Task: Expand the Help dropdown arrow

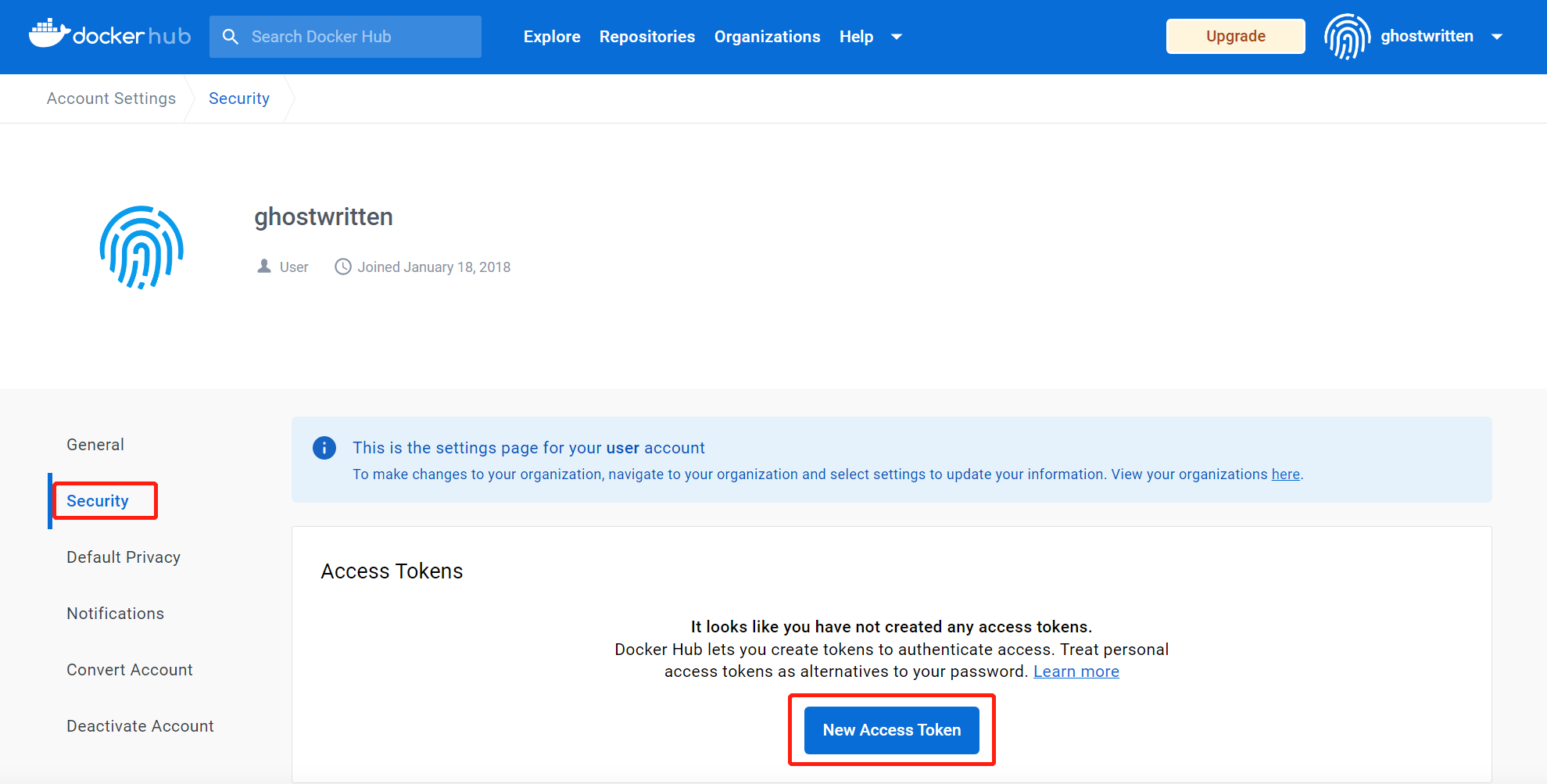Action: coord(897,37)
